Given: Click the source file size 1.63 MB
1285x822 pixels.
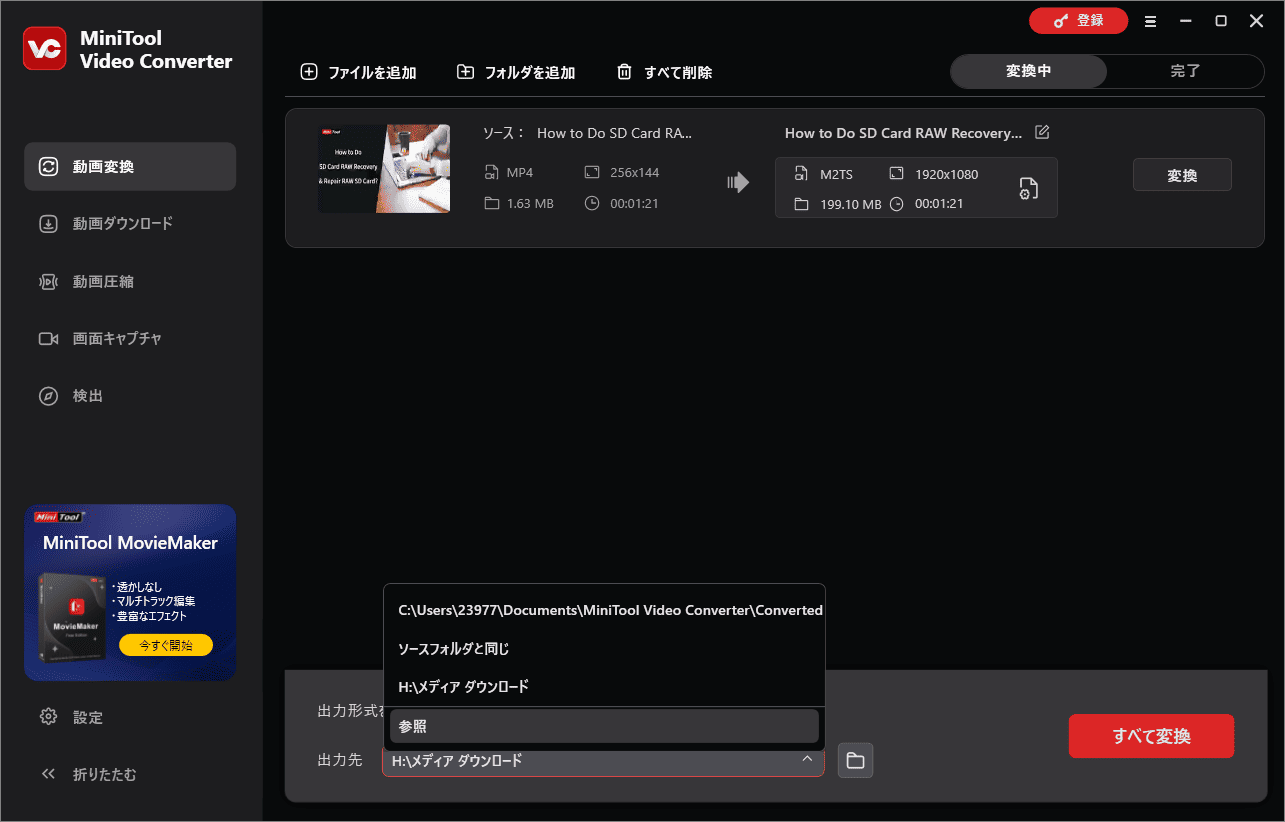Looking at the screenshot, I should pos(530,204).
